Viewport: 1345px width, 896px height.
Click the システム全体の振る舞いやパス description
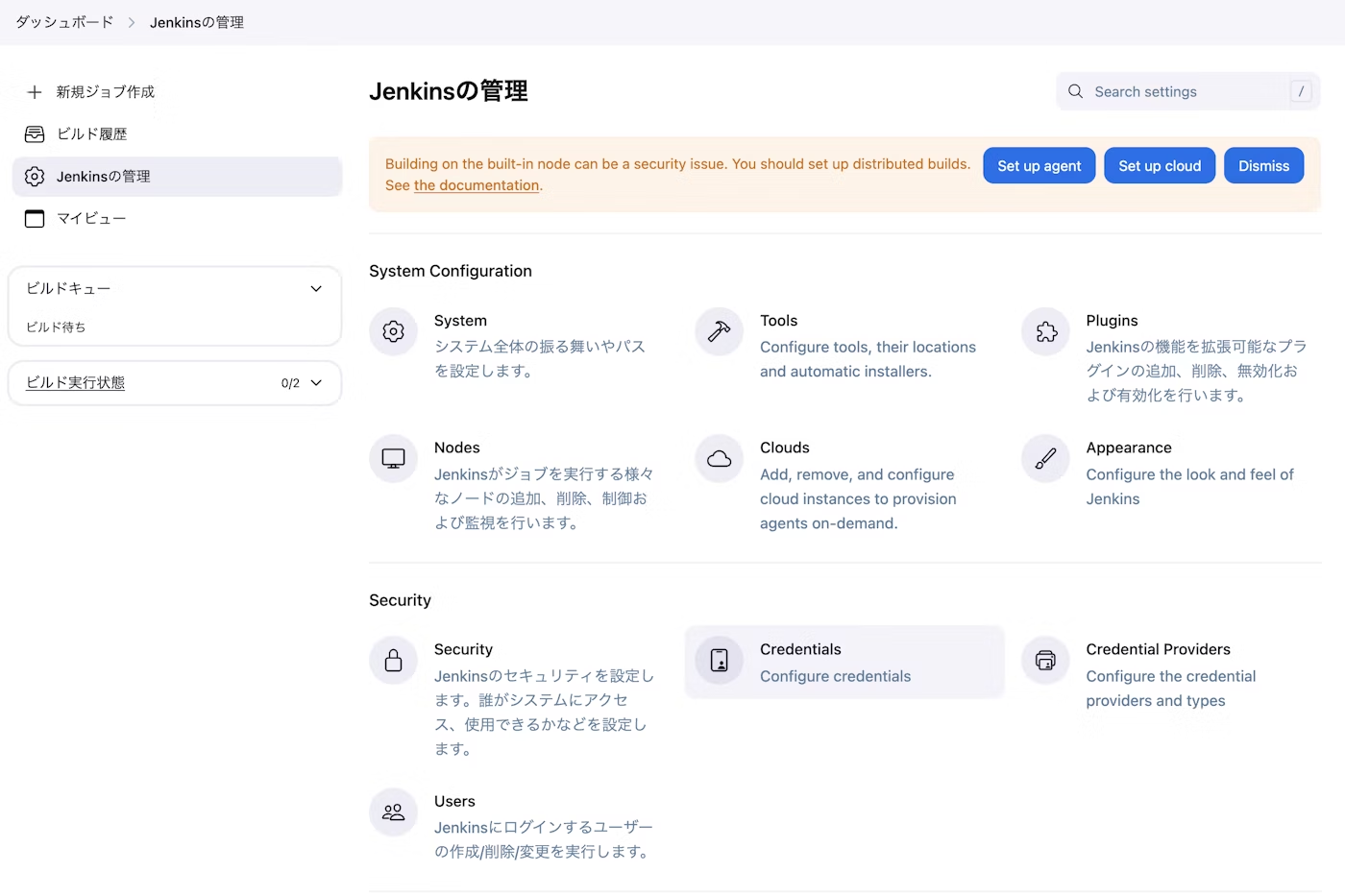(x=540, y=359)
